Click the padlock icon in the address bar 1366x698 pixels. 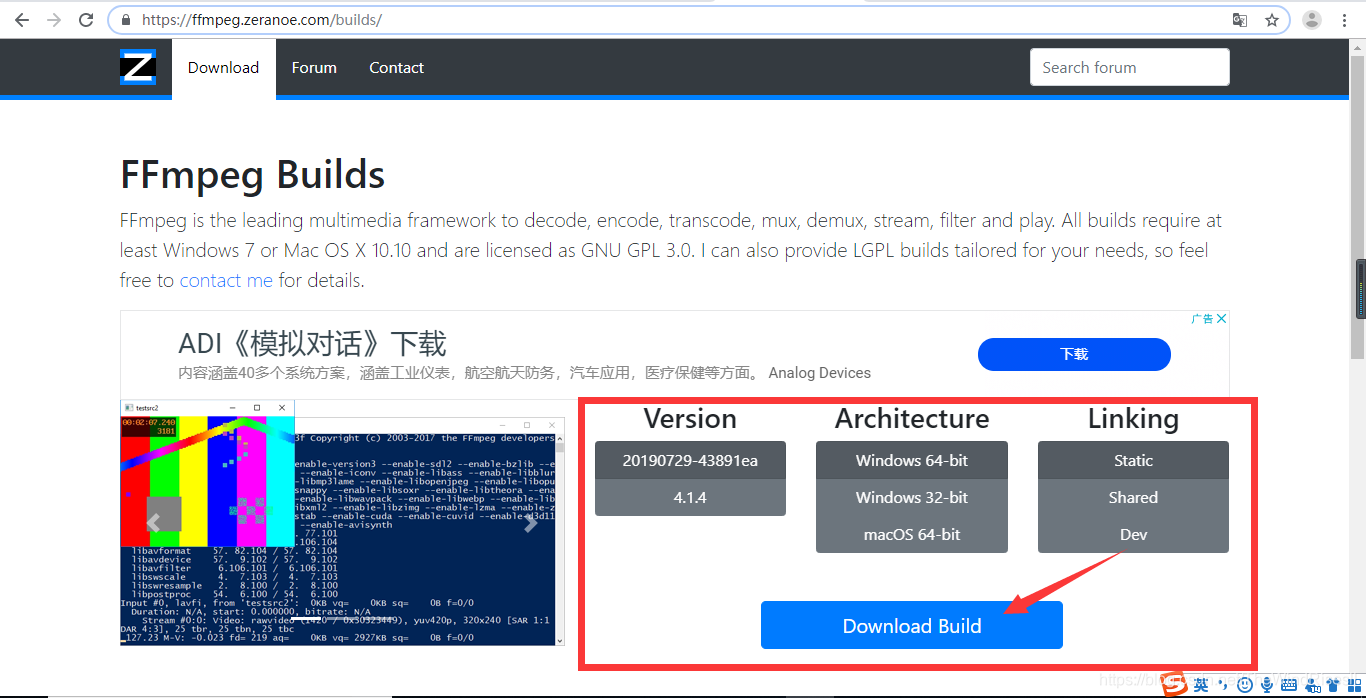tap(126, 20)
